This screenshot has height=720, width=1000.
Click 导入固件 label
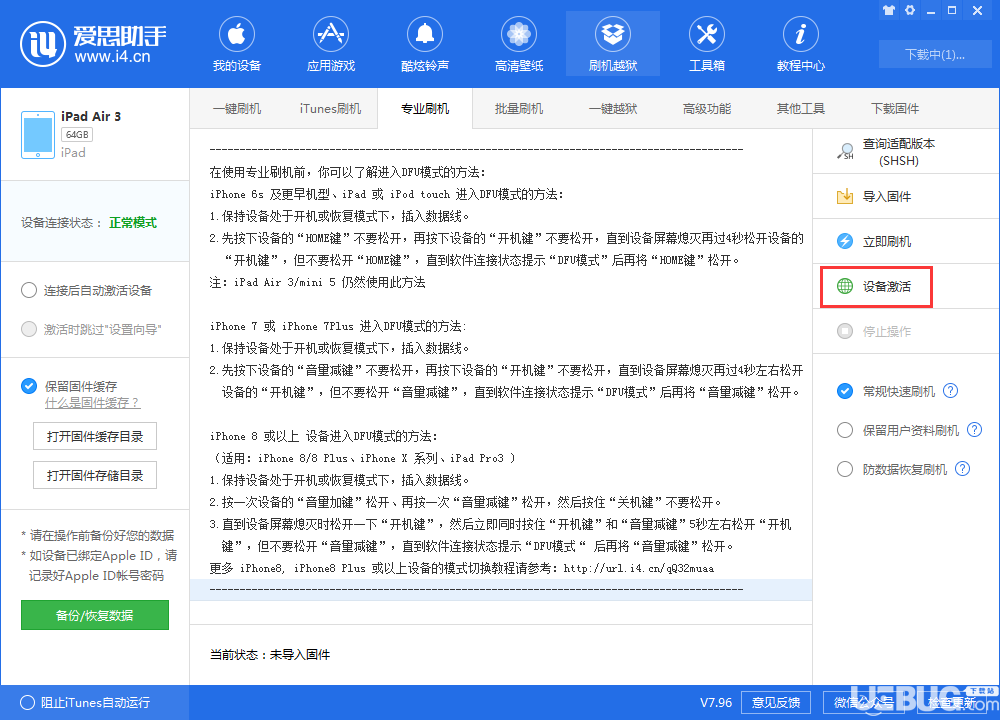tap(886, 196)
